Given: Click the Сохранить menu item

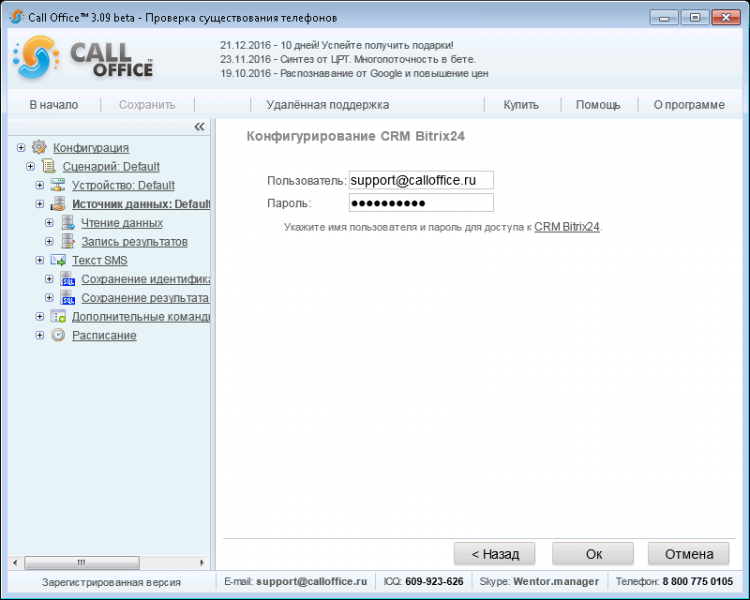Looking at the screenshot, I should pyautogui.click(x=147, y=105).
